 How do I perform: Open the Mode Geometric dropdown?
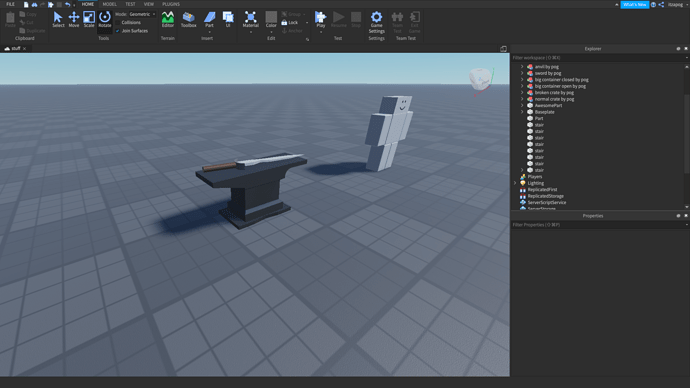(142, 14)
